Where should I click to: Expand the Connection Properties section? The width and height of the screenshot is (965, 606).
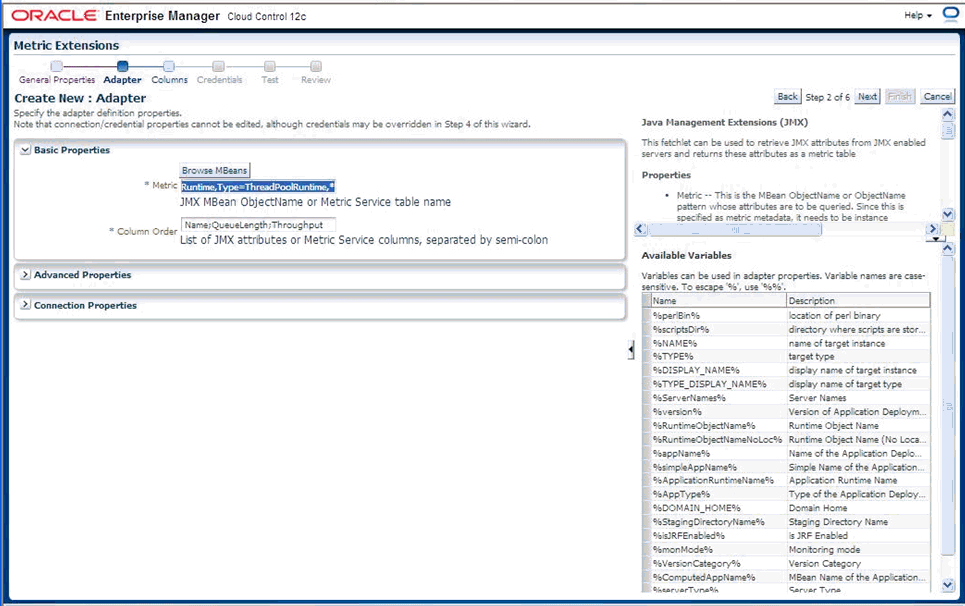click(25, 305)
